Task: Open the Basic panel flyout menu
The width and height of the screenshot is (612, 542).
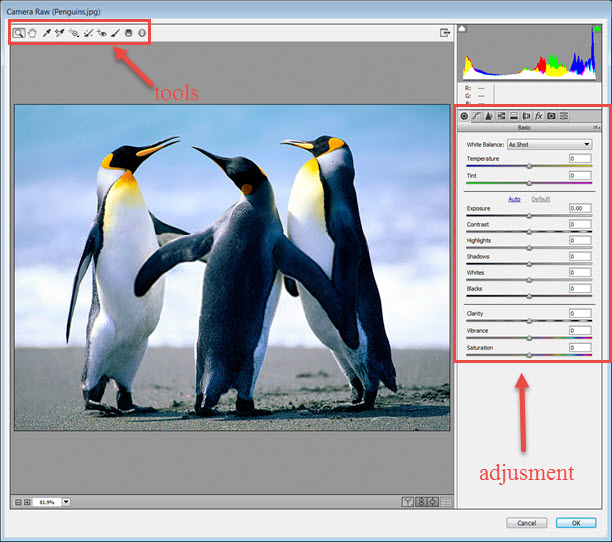Action: (x=596, y=128)
